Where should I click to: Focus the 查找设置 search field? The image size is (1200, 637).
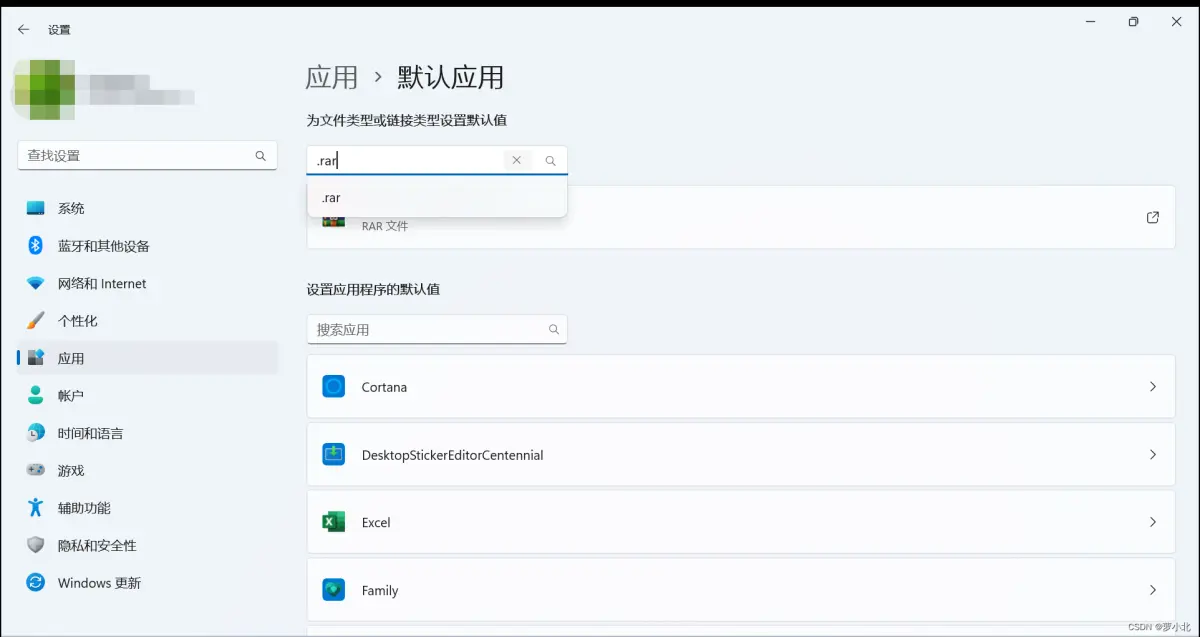pos(147,156)
